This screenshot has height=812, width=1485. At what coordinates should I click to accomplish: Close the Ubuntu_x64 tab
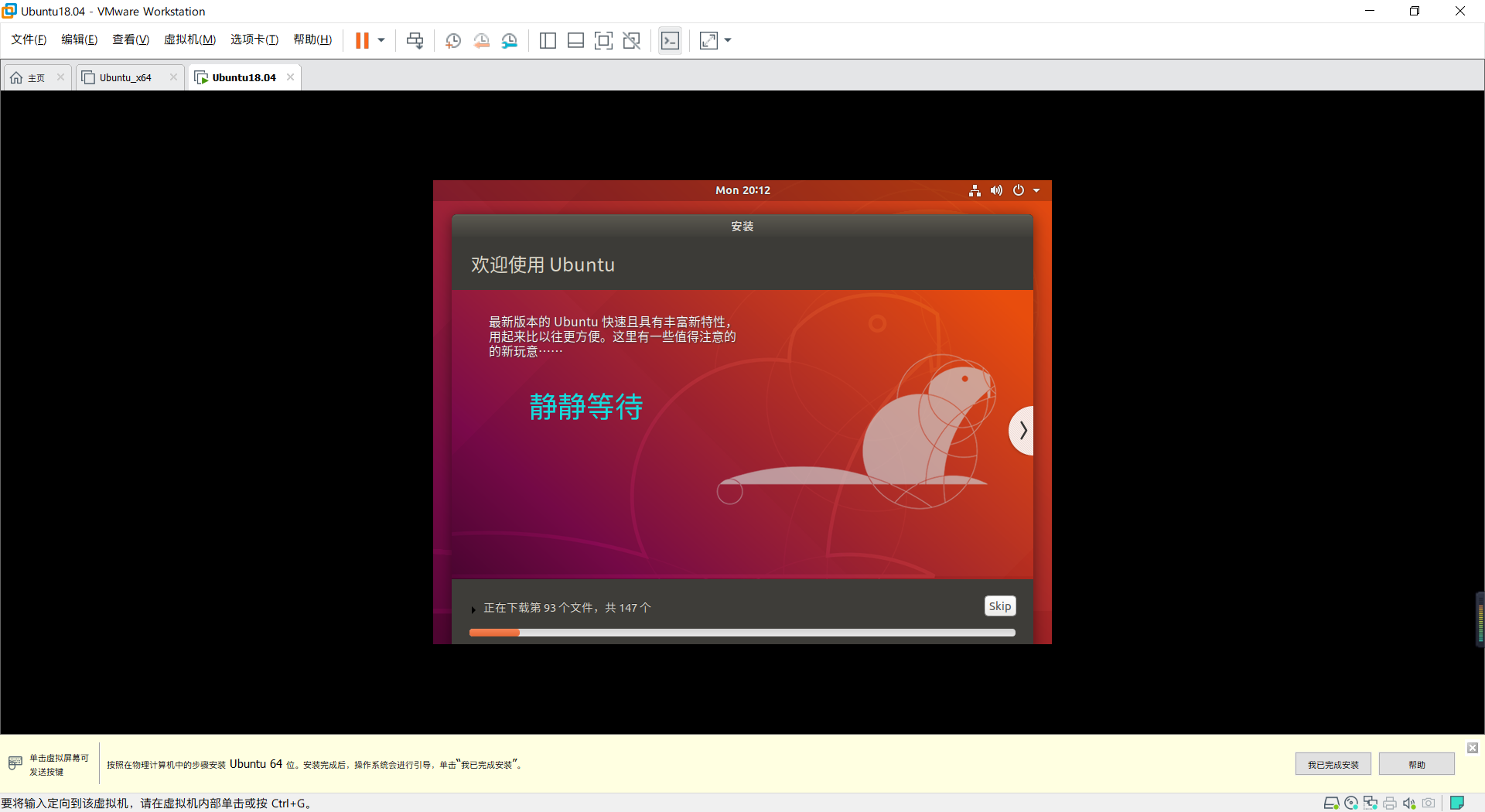click(x=173, y=77)
